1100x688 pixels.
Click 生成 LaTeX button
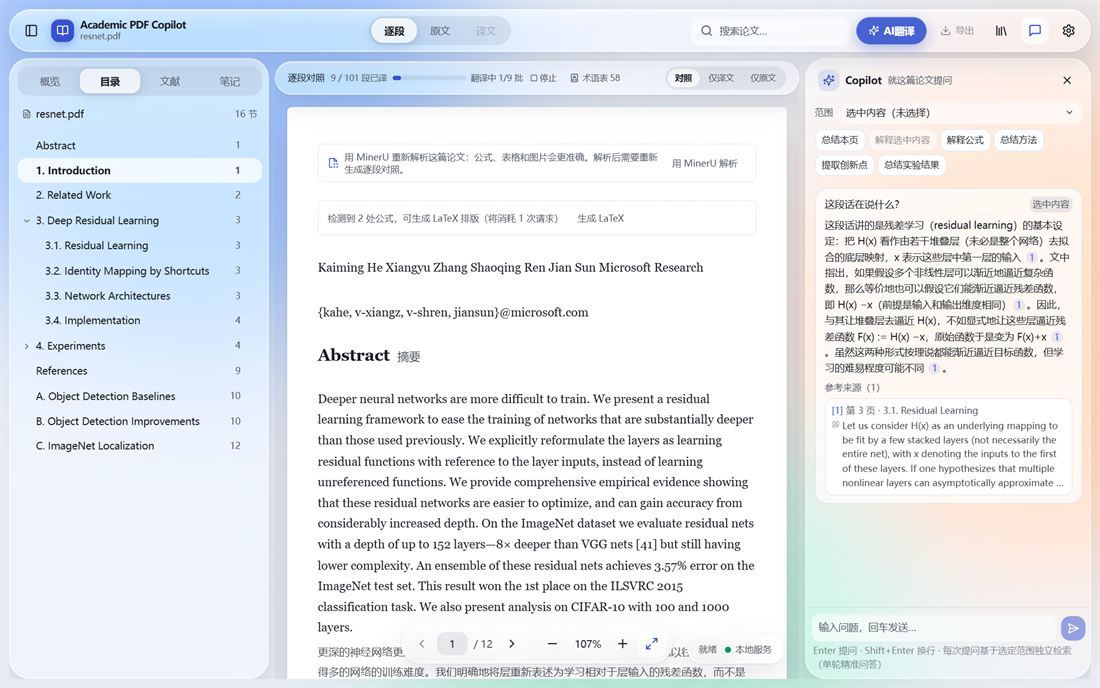[601, 218]
